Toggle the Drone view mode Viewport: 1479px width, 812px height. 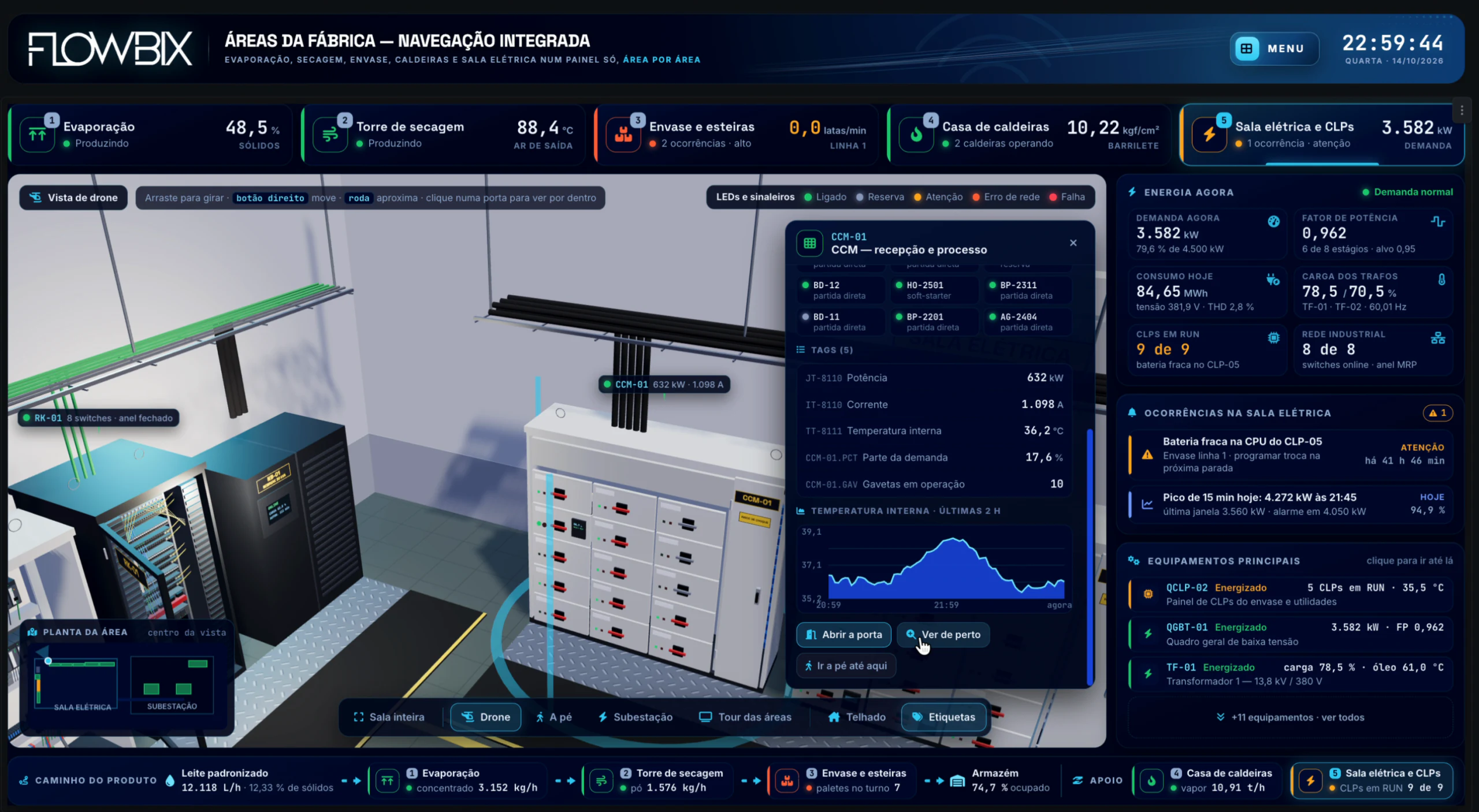pos(485,717)
